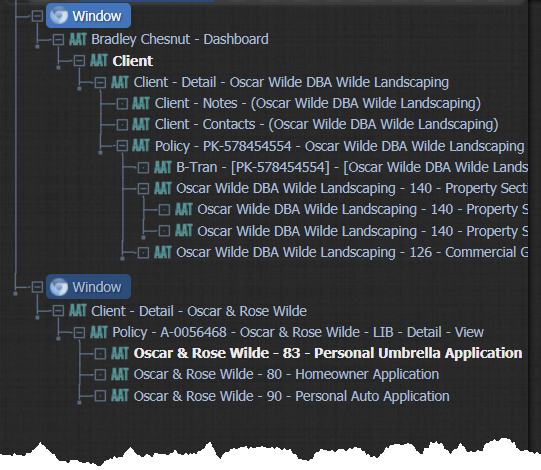Click the Chrome icon on second Window node
The width and height of the screenshot is (541, 470).
[x=59, y=287]
